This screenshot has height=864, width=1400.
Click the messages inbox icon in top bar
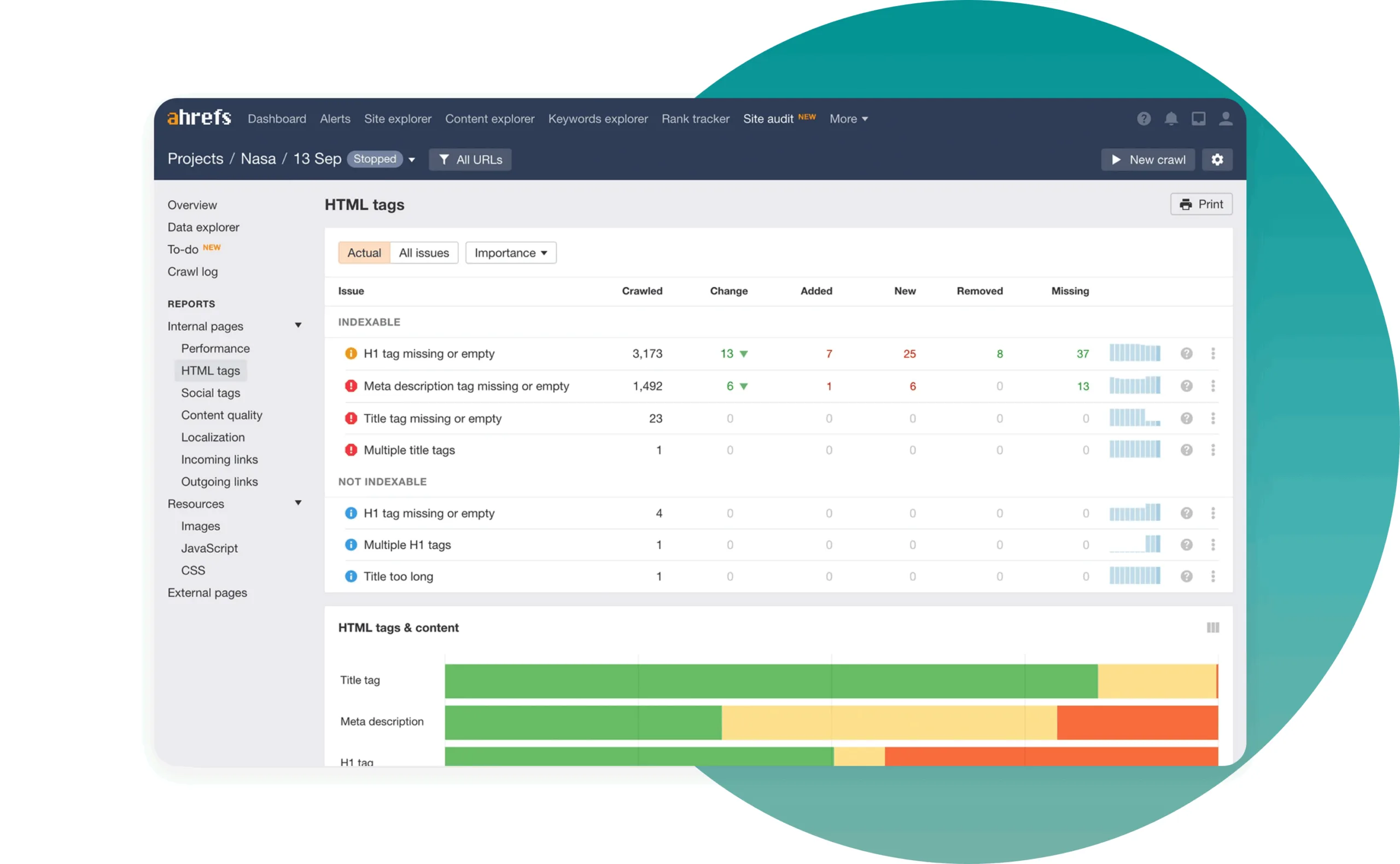1198,118
